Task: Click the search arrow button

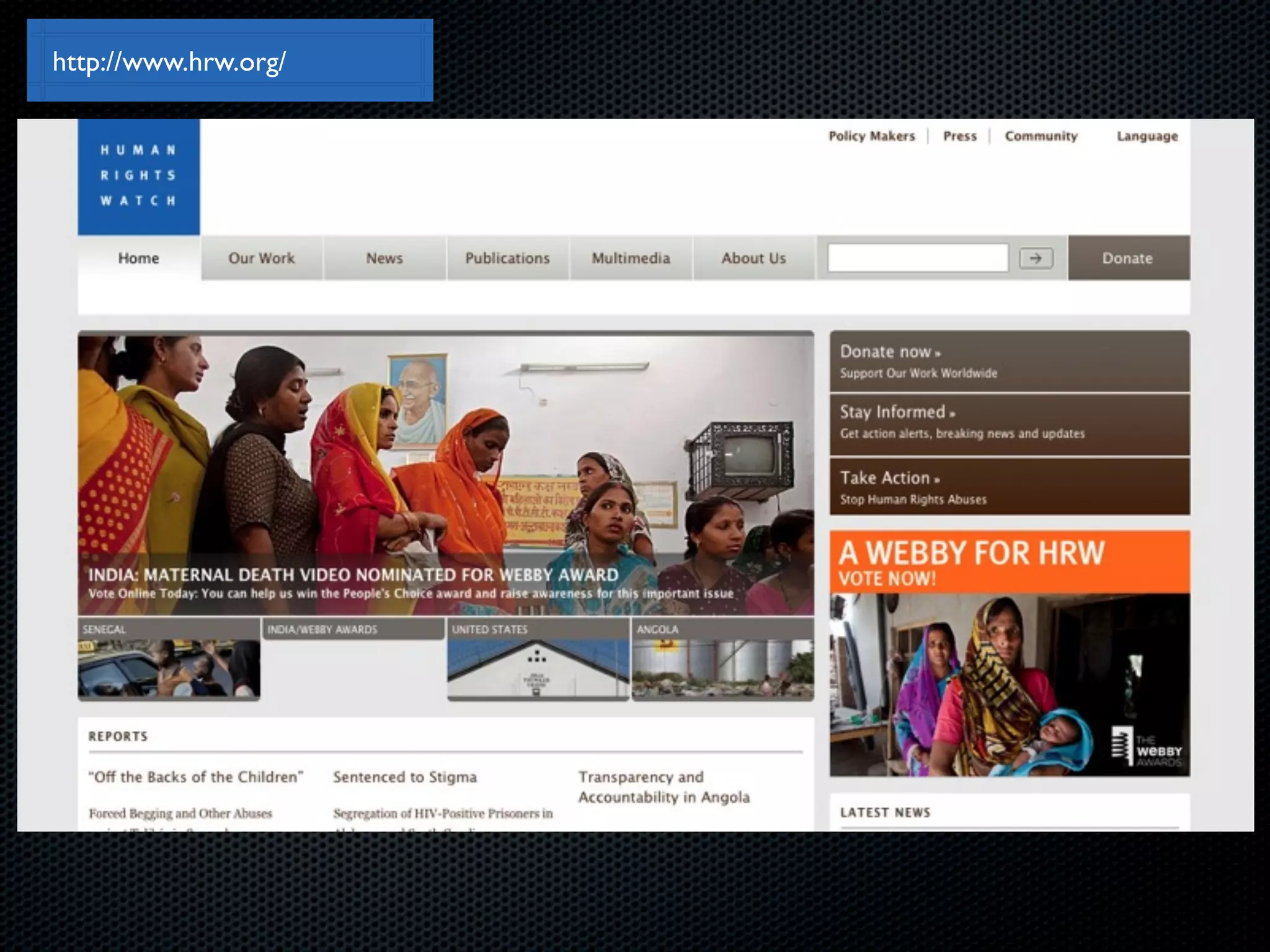Action: coord(1036,258)
